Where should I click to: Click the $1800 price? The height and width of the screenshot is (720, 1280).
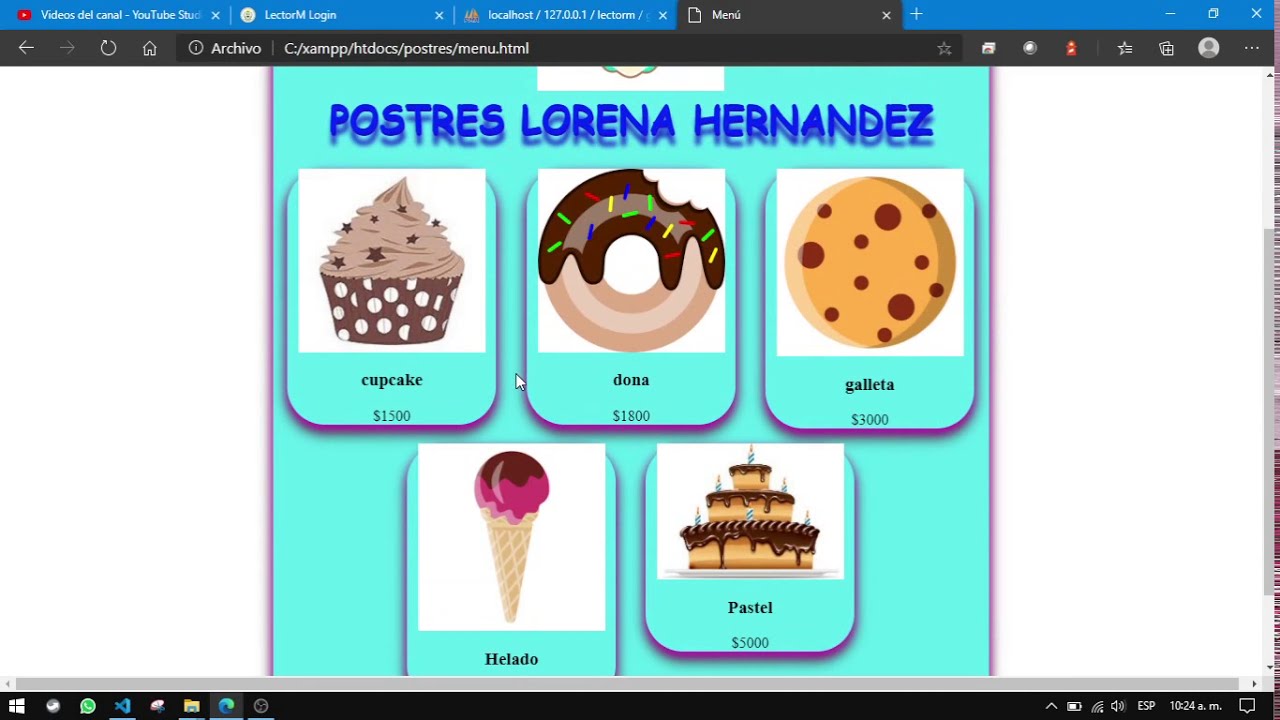pos(631,416)
